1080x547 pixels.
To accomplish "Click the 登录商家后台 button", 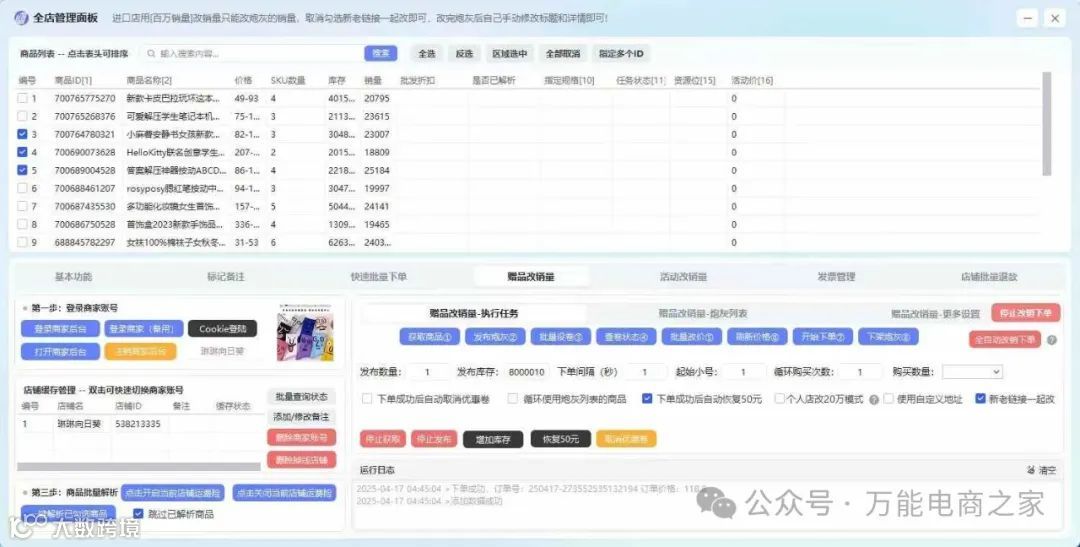I will click(x=61, y=329).
